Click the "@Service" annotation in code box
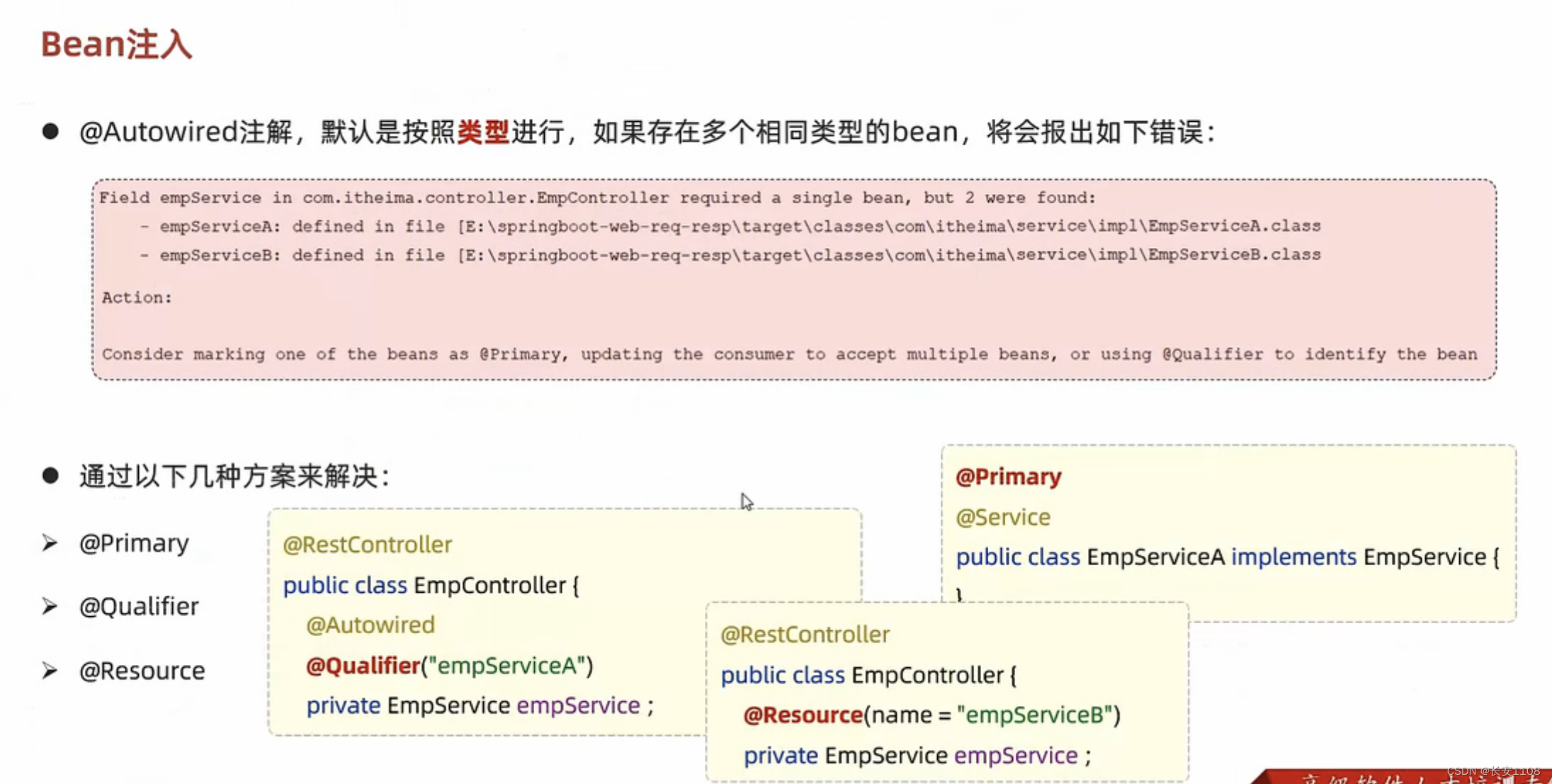 (1002, 517)
